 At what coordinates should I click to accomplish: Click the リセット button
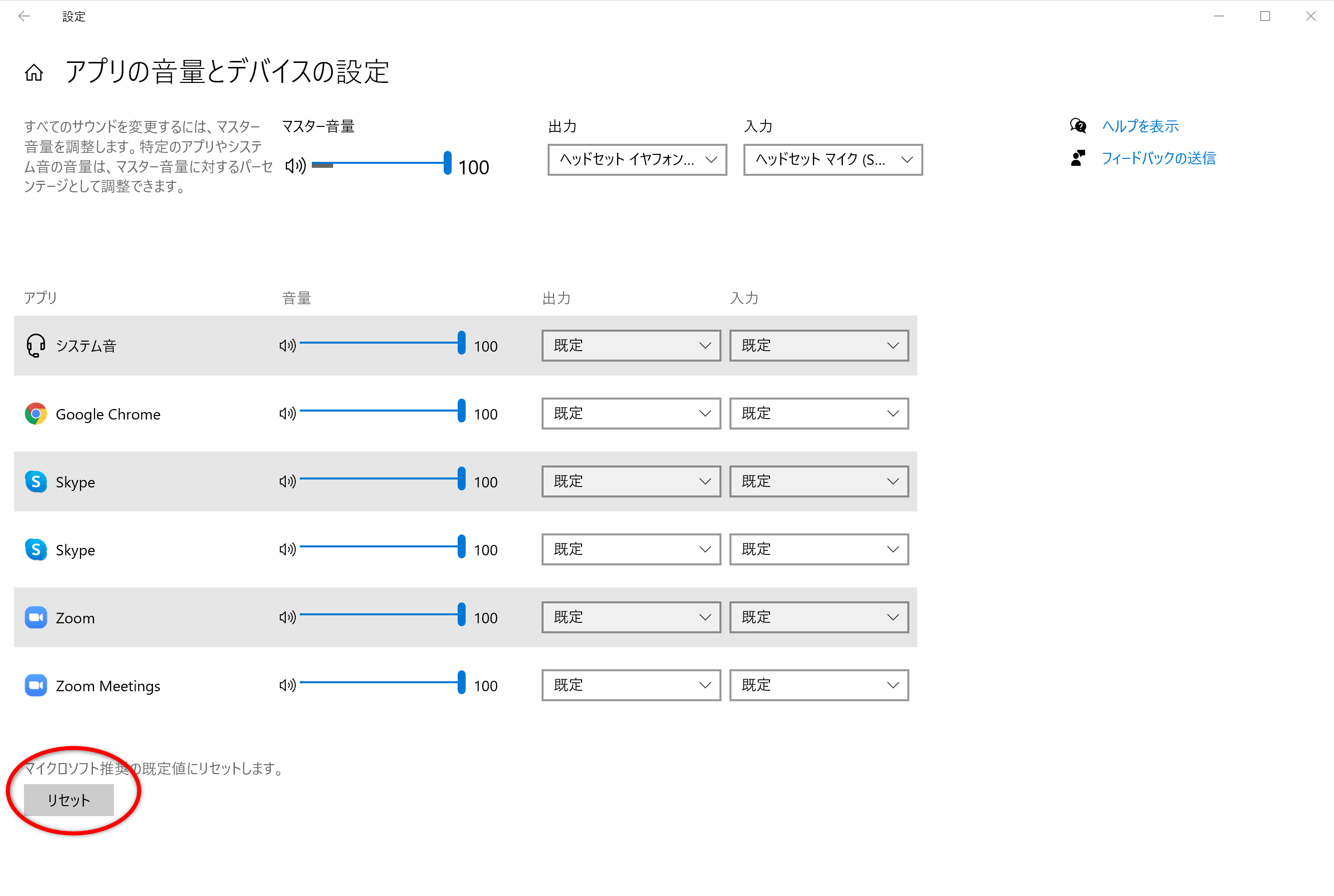68,800
